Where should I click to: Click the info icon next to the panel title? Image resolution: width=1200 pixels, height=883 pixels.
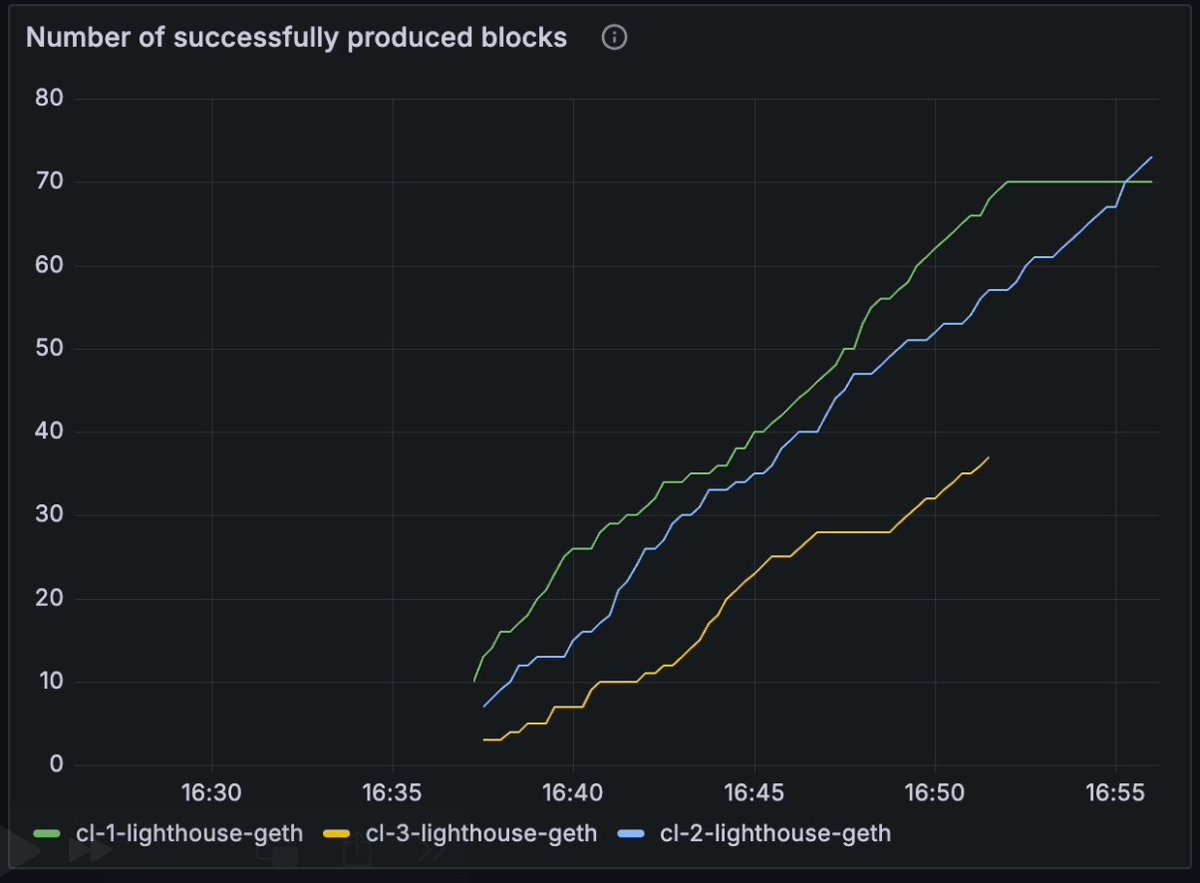pyautogui.click(x=613, y=37)
